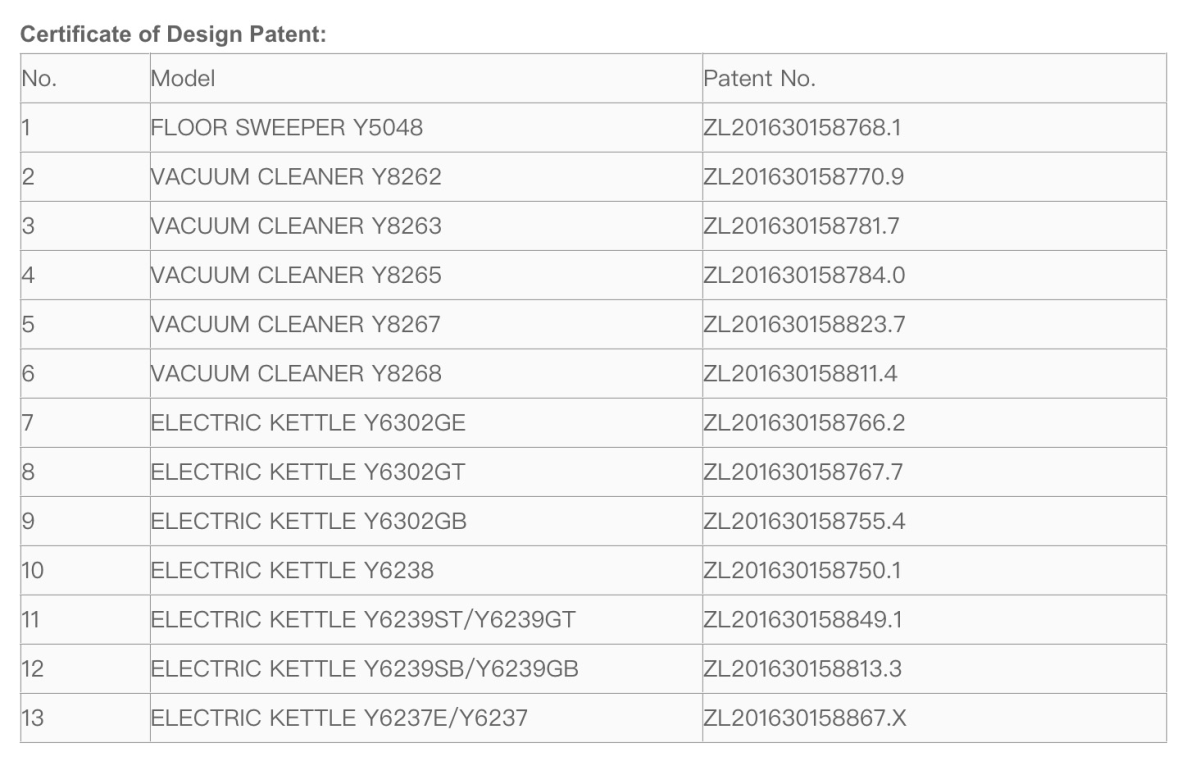This screenshot has height=766, width=1200.
Task: Click patent number ZL201630158767.7
Action: (804, 472)
